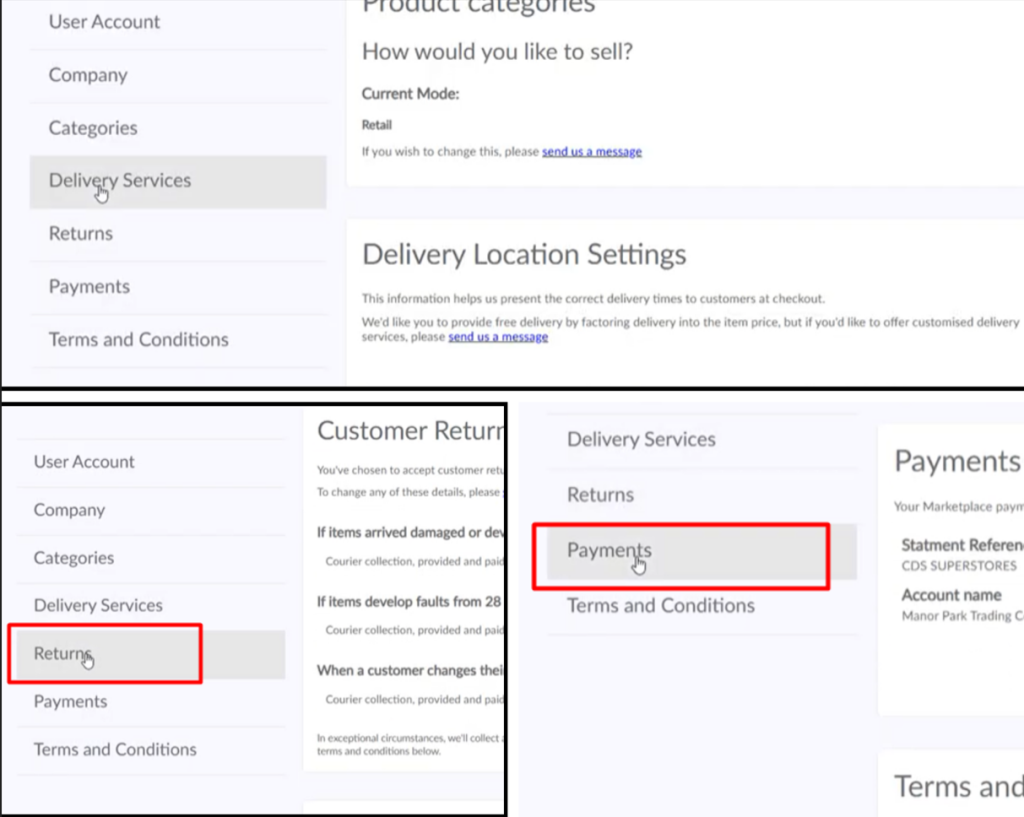Select the red-outlined Returns menu item

[105, 654]
